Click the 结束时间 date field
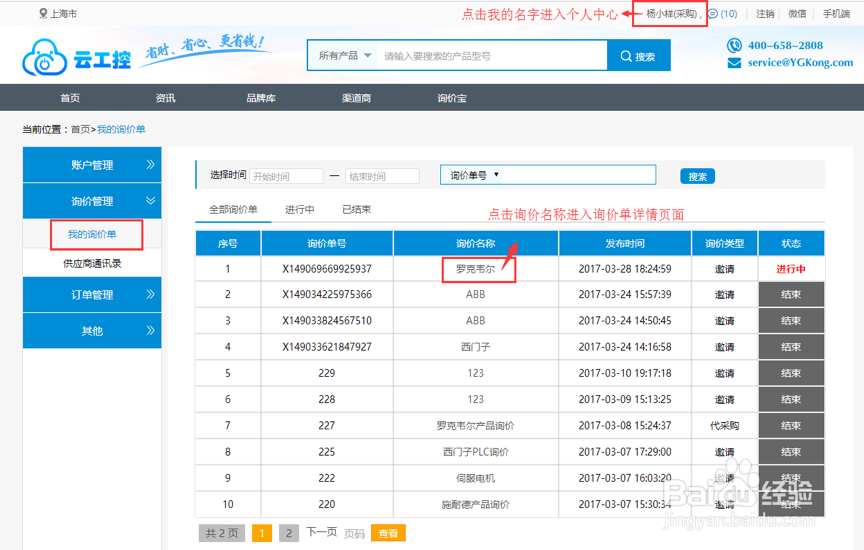 382,176
